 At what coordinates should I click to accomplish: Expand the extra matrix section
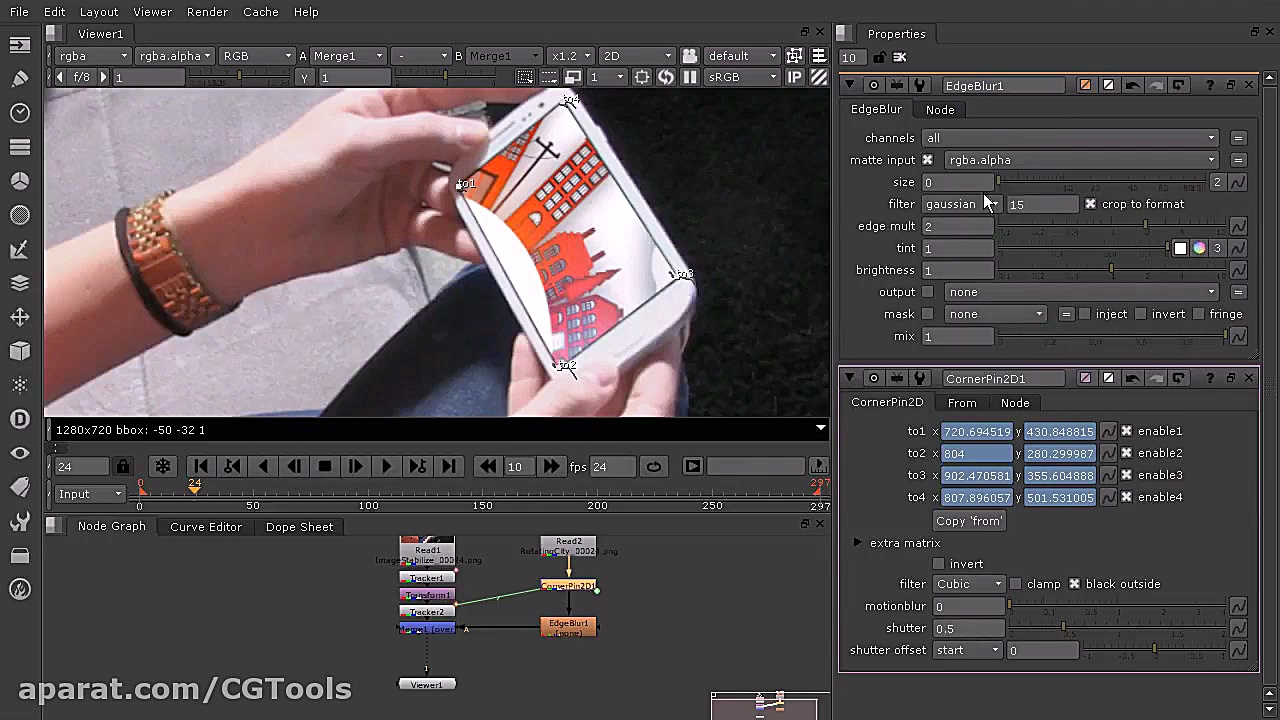[857, 543]
